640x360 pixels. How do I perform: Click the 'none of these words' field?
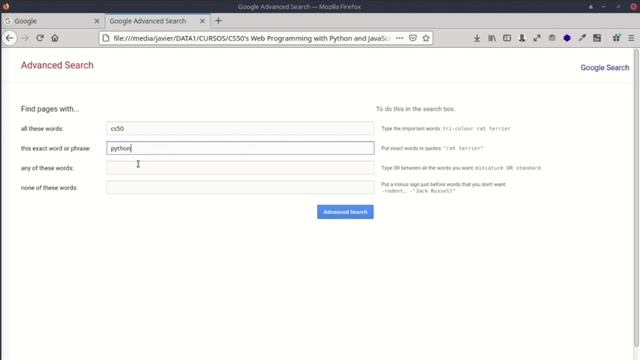[x=240, y=187]
